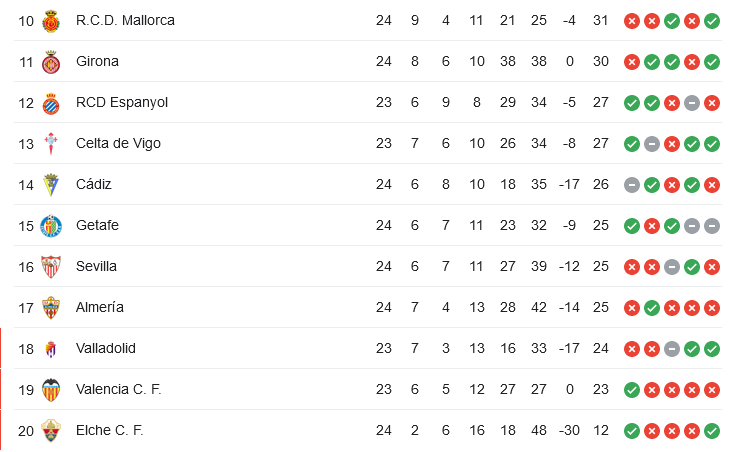Click the Valencia C. F. bat crest
The image size is (732, 452).
[x=51, y=390]
